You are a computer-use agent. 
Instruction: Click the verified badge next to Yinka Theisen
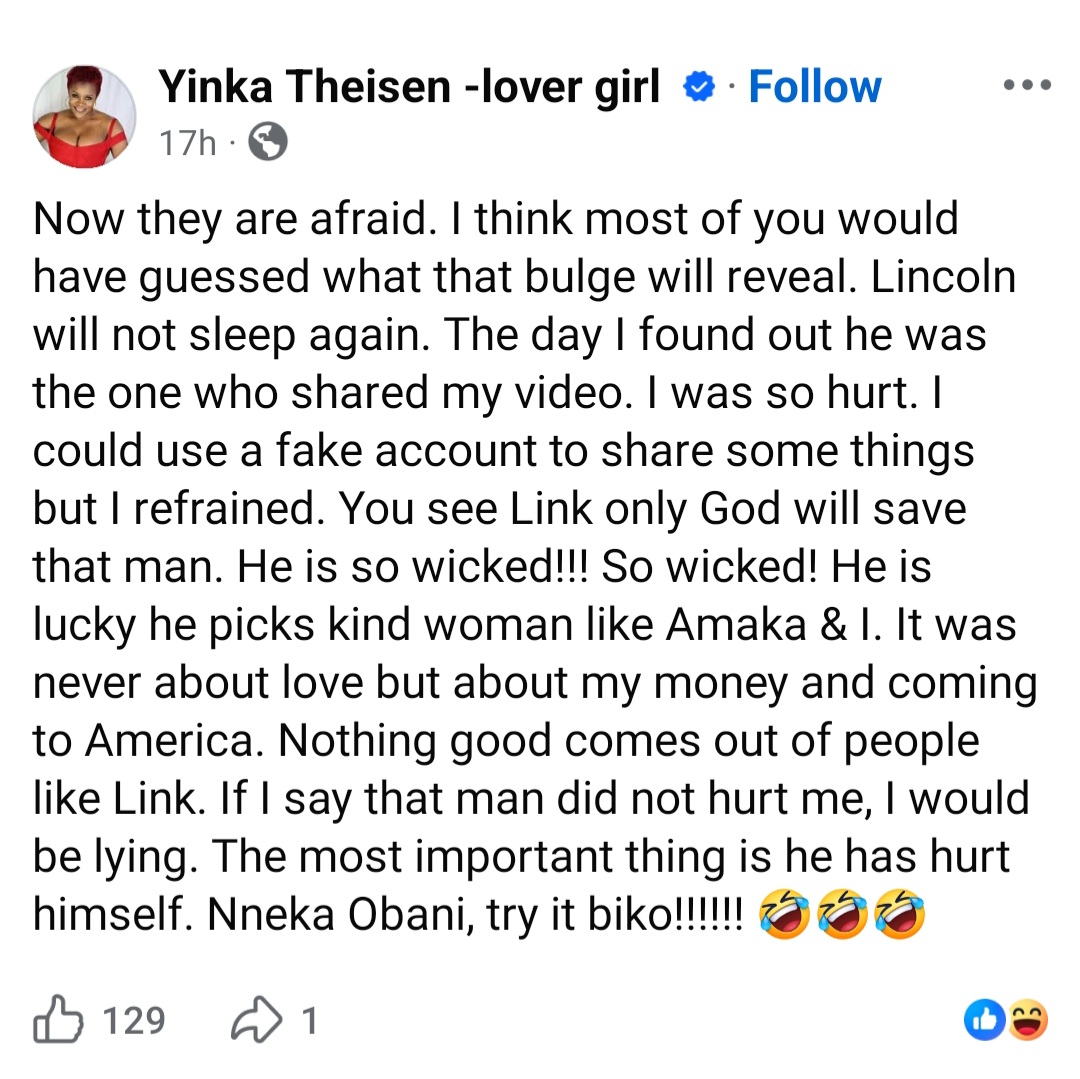(x=698, y=86)
